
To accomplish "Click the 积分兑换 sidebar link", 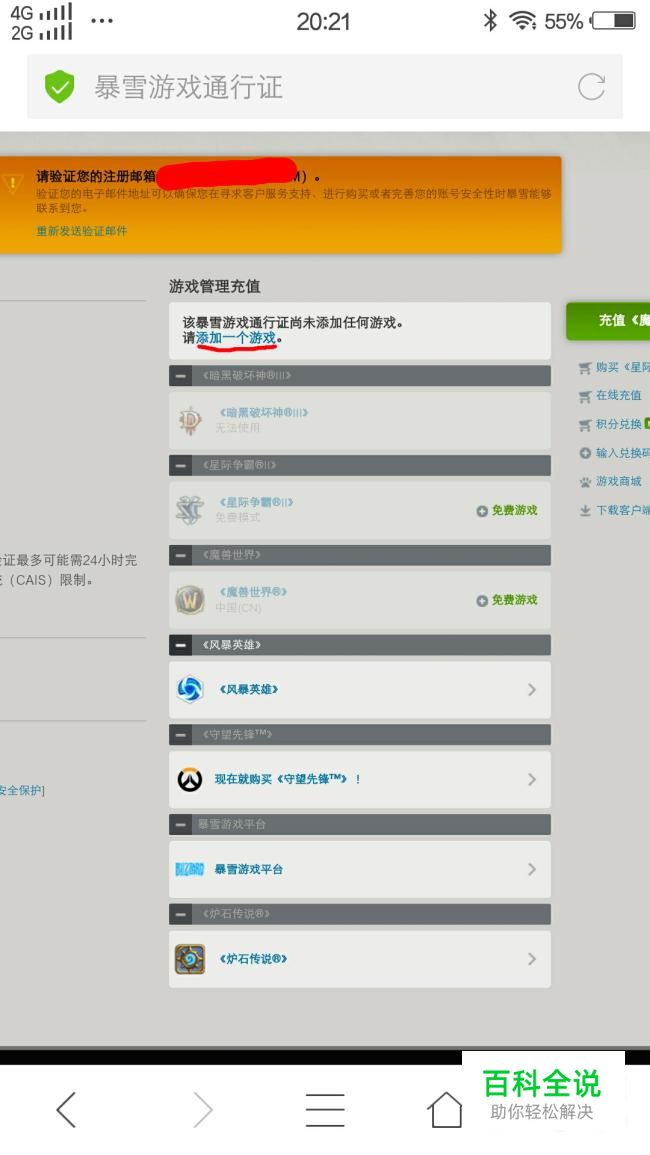I will click(618, 424).
